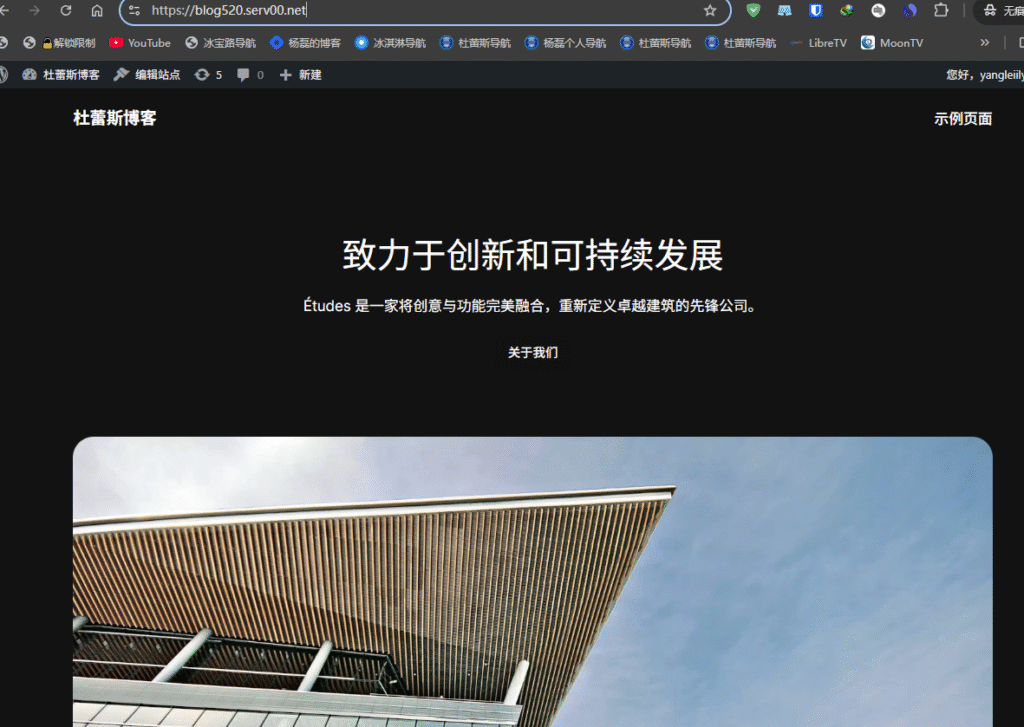Open the 示例页面 navigation item

pos(963,119)
